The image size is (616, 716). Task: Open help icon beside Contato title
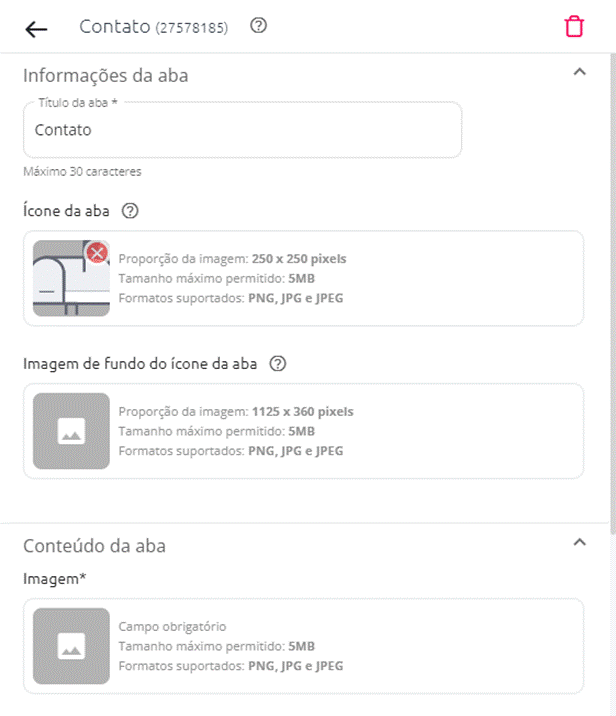258,25
